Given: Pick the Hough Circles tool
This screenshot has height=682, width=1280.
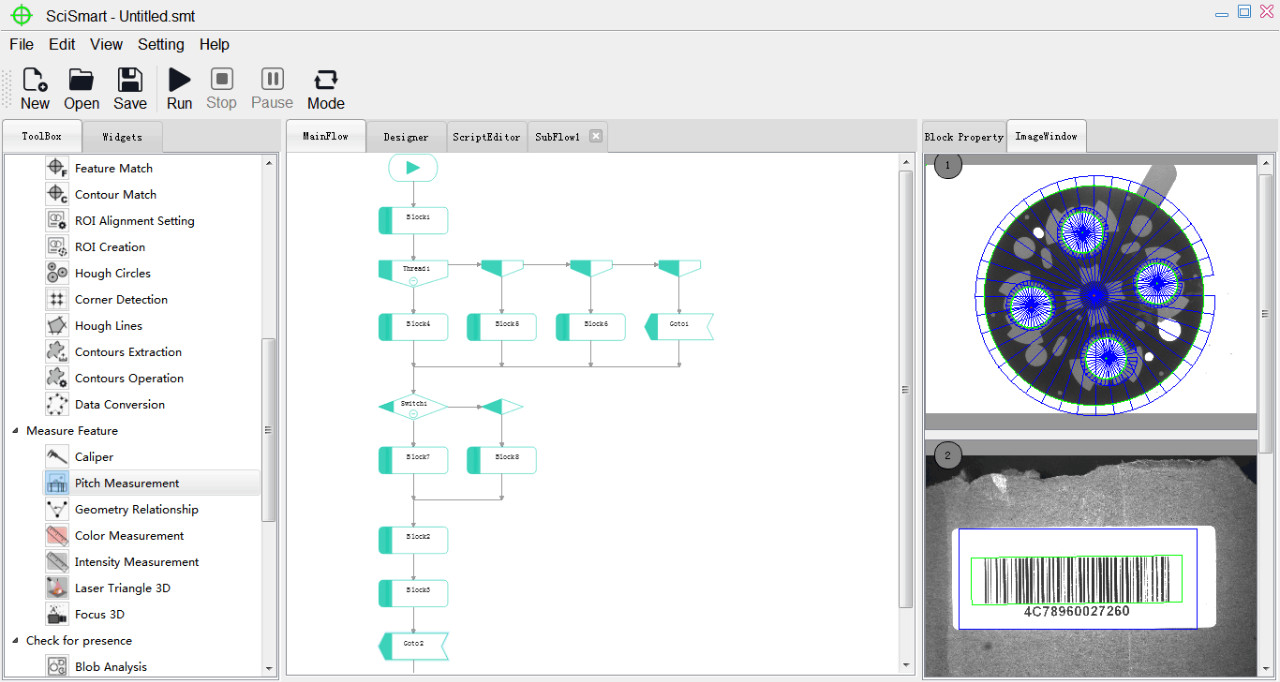Looking at the screenshot, I should click(x=112, y=273).
